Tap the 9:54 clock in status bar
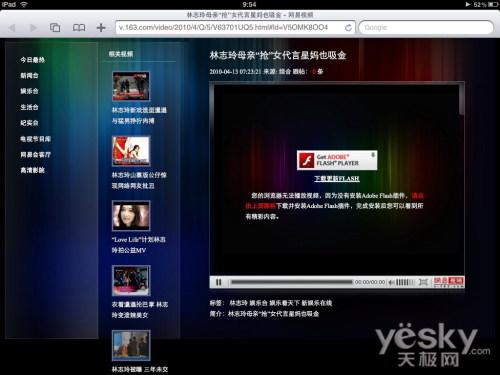 (249, 4)
